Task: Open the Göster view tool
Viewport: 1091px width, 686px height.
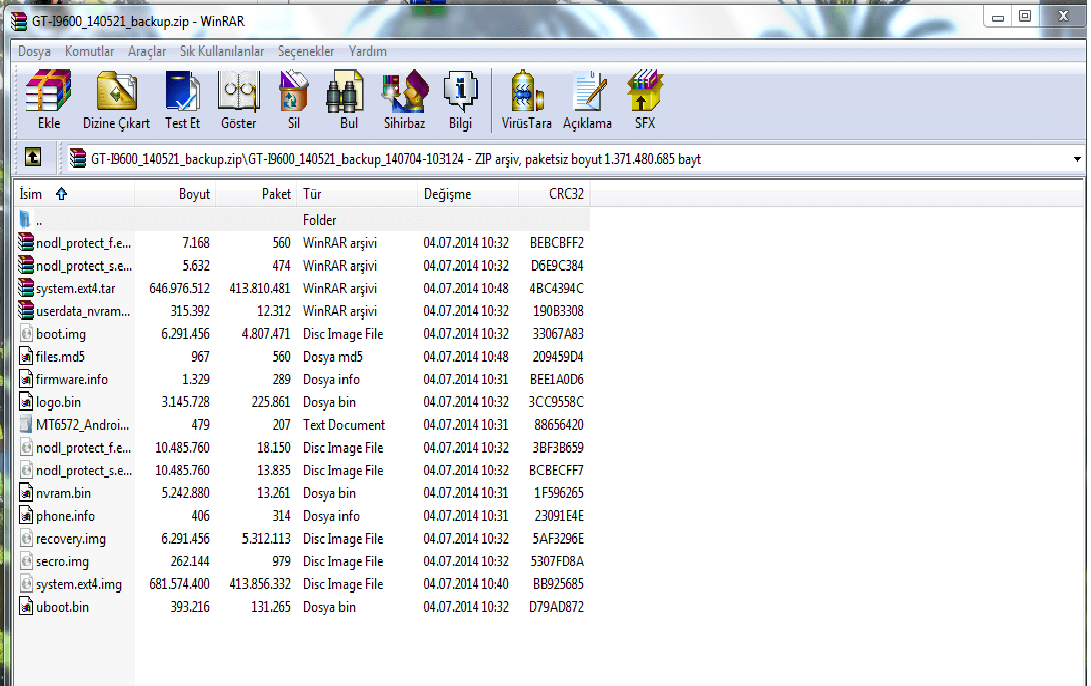Action: tap(238, 101)
